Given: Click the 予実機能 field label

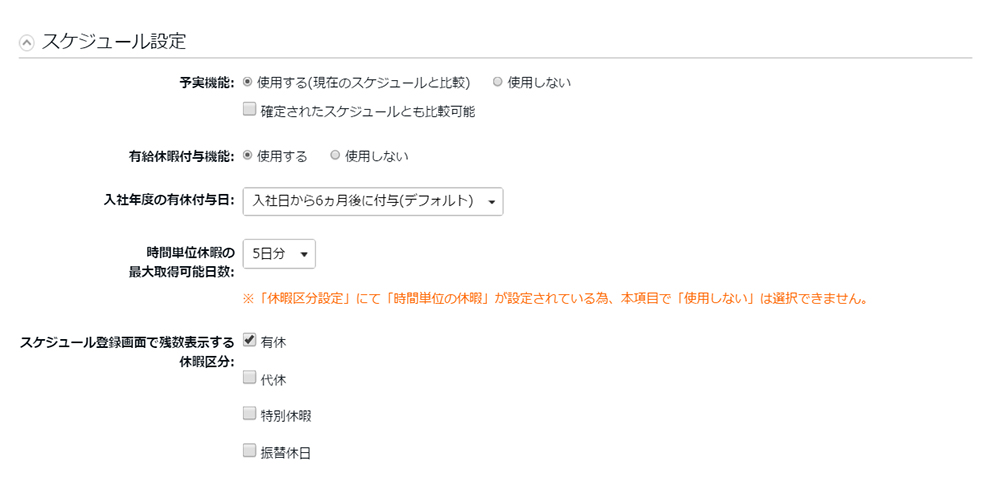Looking at the screenshot, I should 207,83.
